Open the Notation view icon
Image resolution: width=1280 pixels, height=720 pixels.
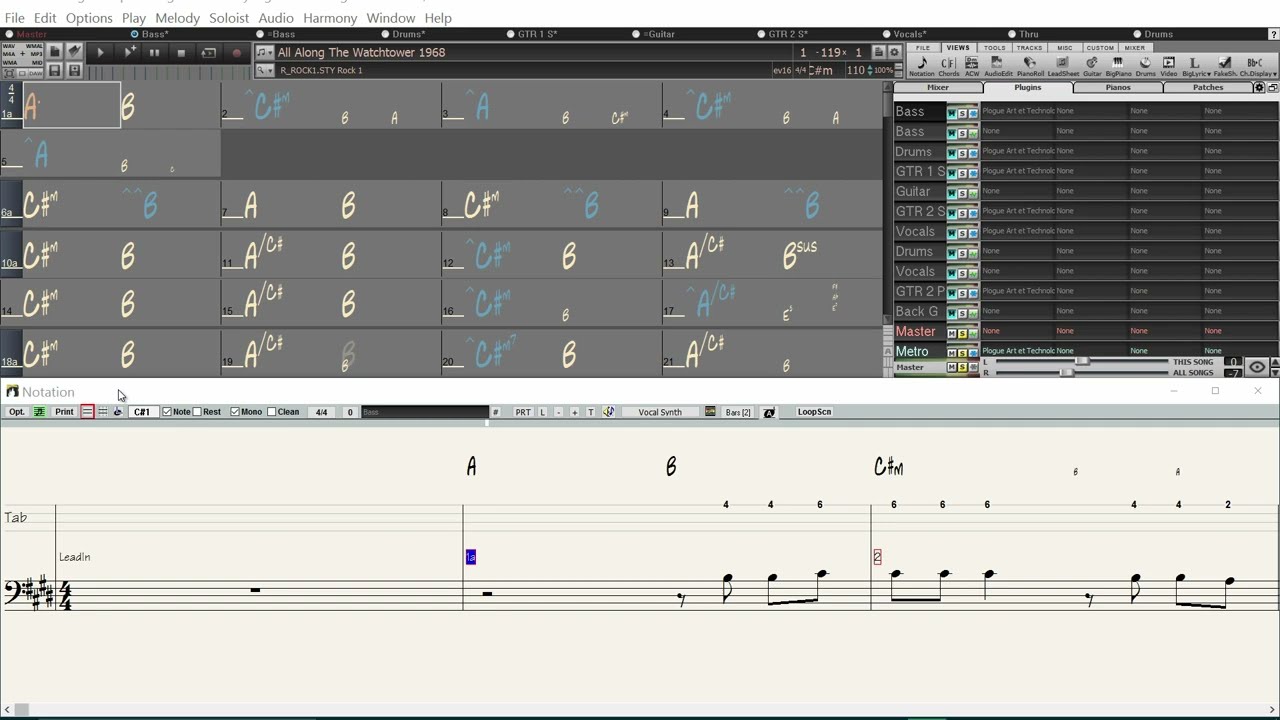[x=922, y=66]
